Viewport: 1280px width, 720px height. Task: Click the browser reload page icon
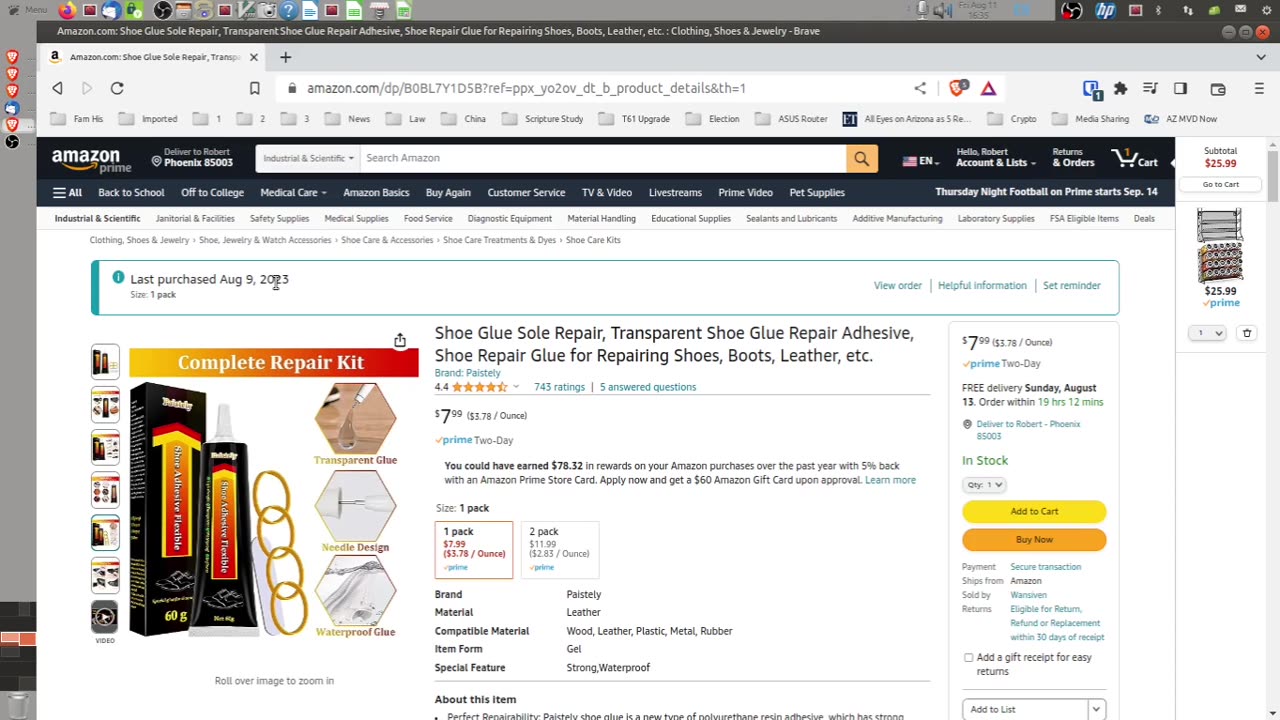pyautogui.click(x=117, y=88)
